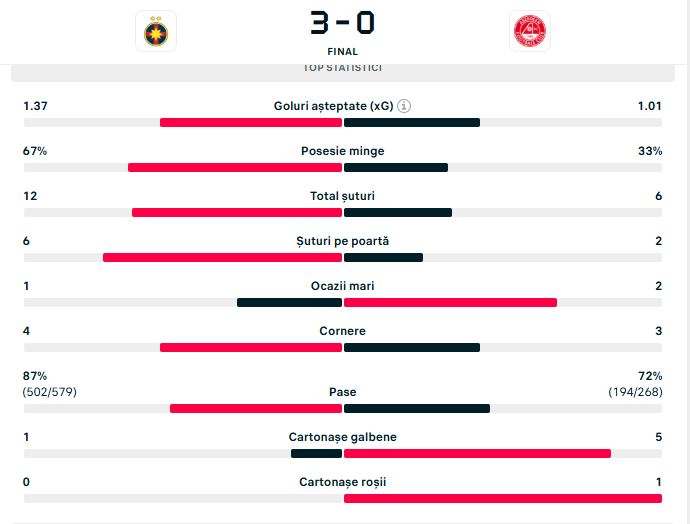Click the home passes figure (502/579)
This screenshot has width=690, height=524.
point(50,392)
